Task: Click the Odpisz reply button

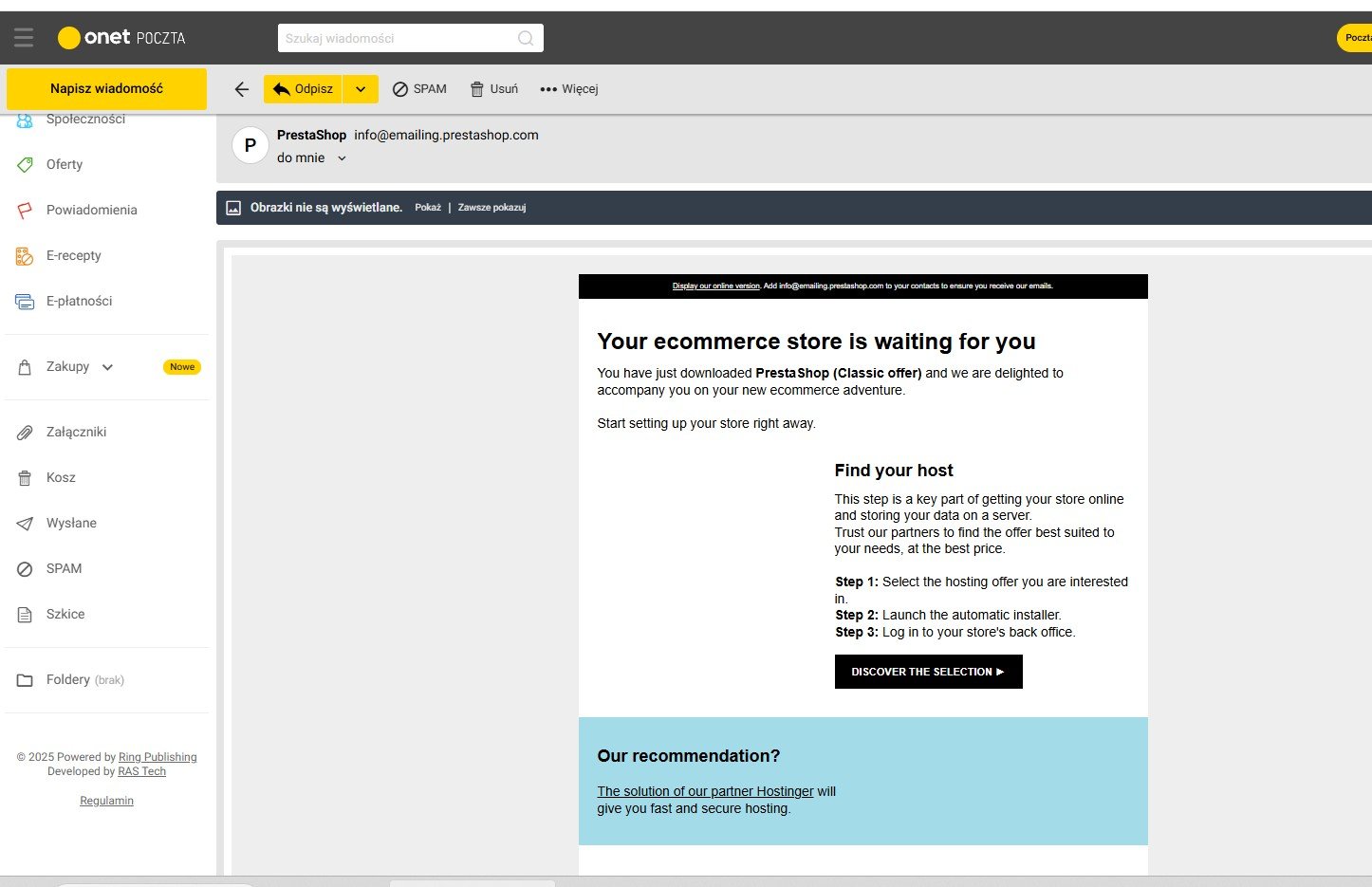Action: coord(303,89)
